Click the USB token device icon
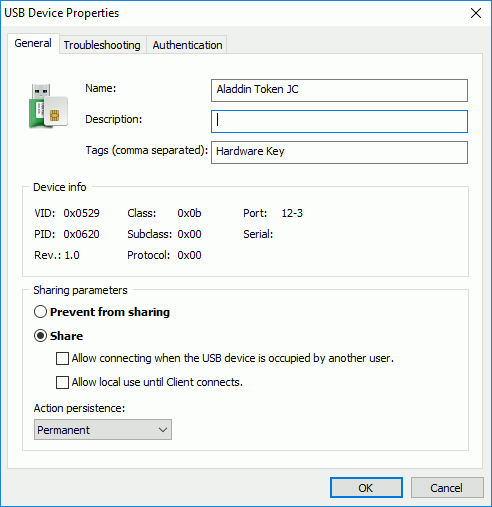Screen dimensions: 492x507 (x=49, y=106)
